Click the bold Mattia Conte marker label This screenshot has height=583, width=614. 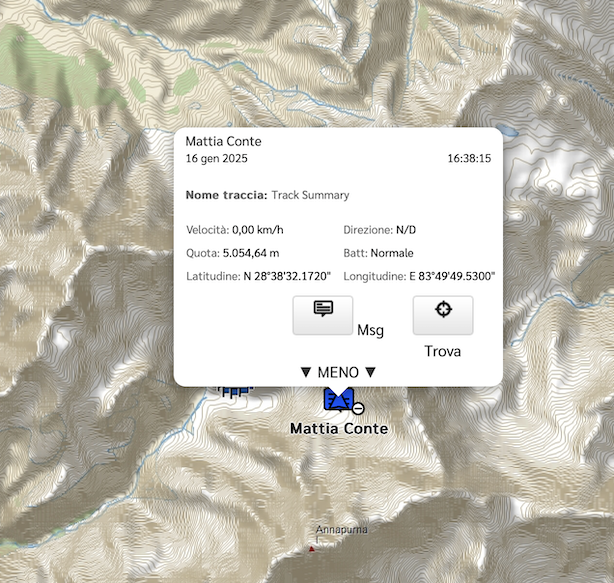pos(339,428)
